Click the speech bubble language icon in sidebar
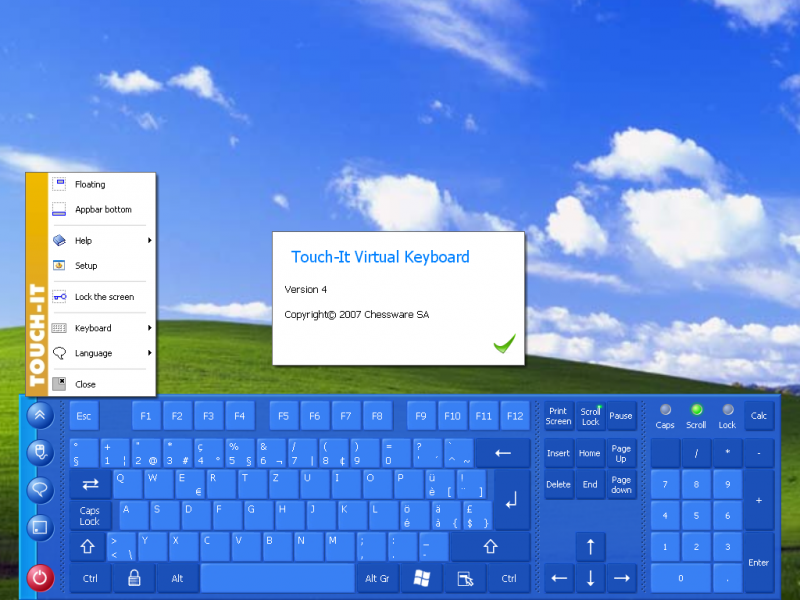Image resolution: width=800 pixels, height=600 pixels. point(40,489)
